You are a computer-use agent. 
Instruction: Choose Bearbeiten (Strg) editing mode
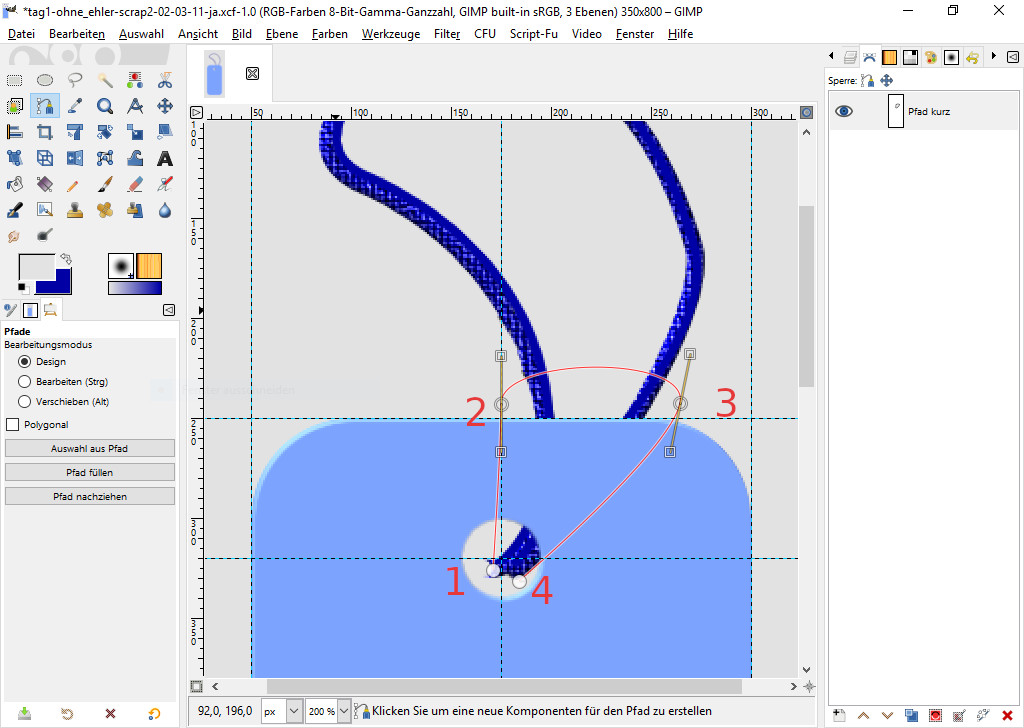click(25, 381)
